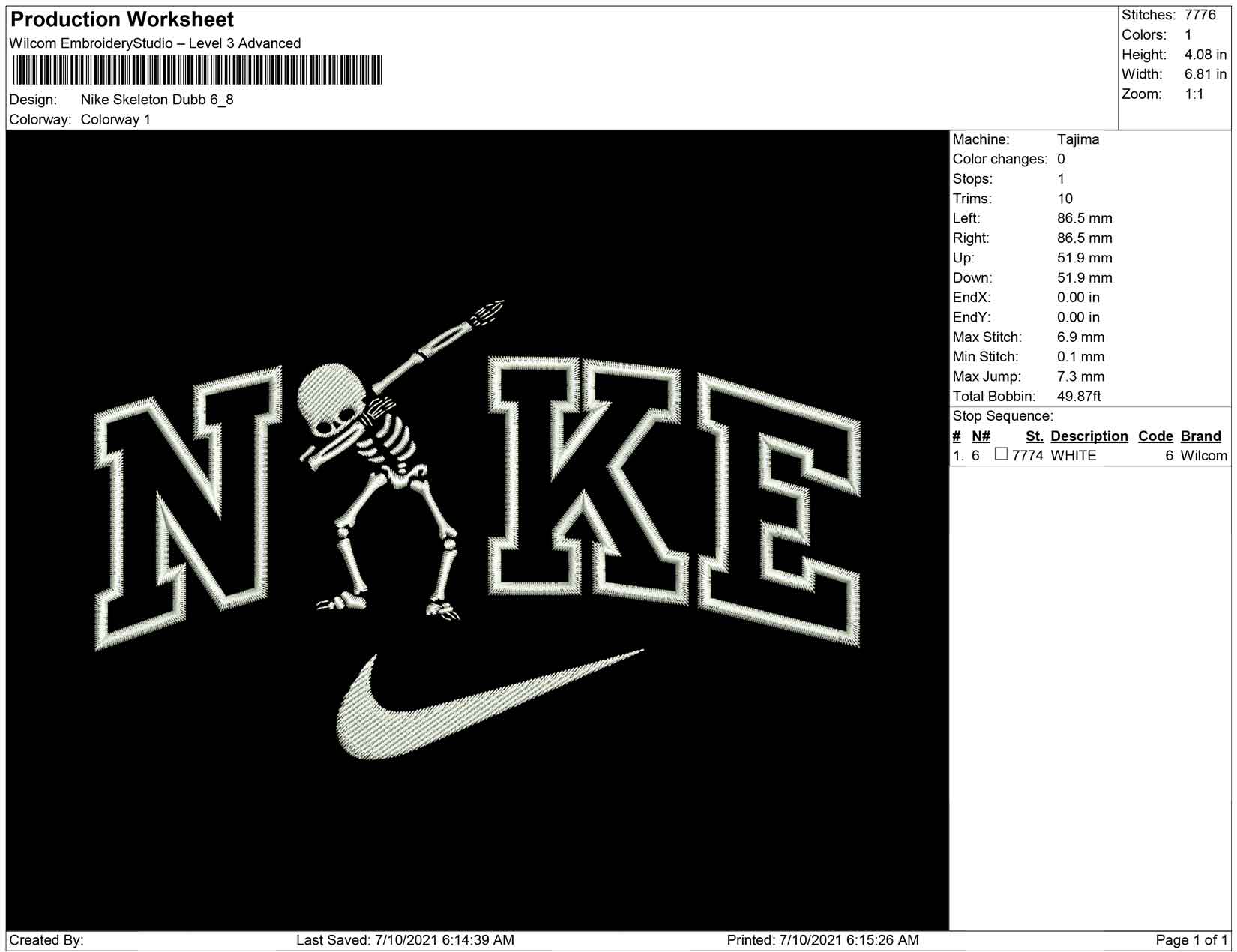The height and width of the screenshot is (952, 1237).
Task: Click the Min Stitch value 0.1 mm
Action: (1080, 357)
